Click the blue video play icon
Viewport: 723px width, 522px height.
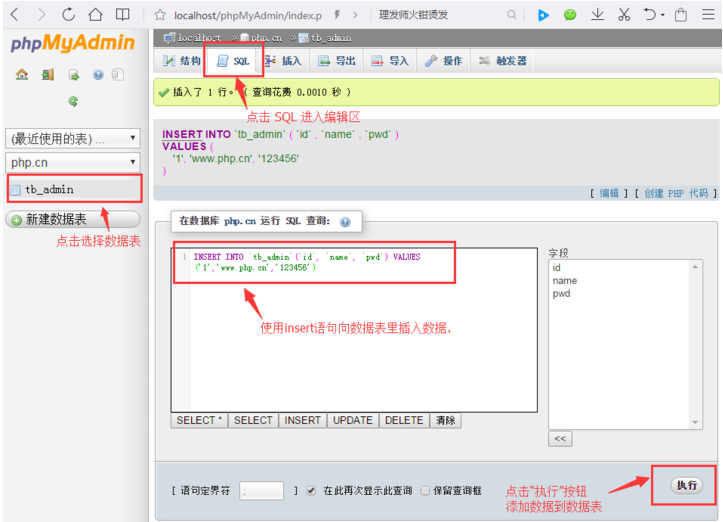543,15
